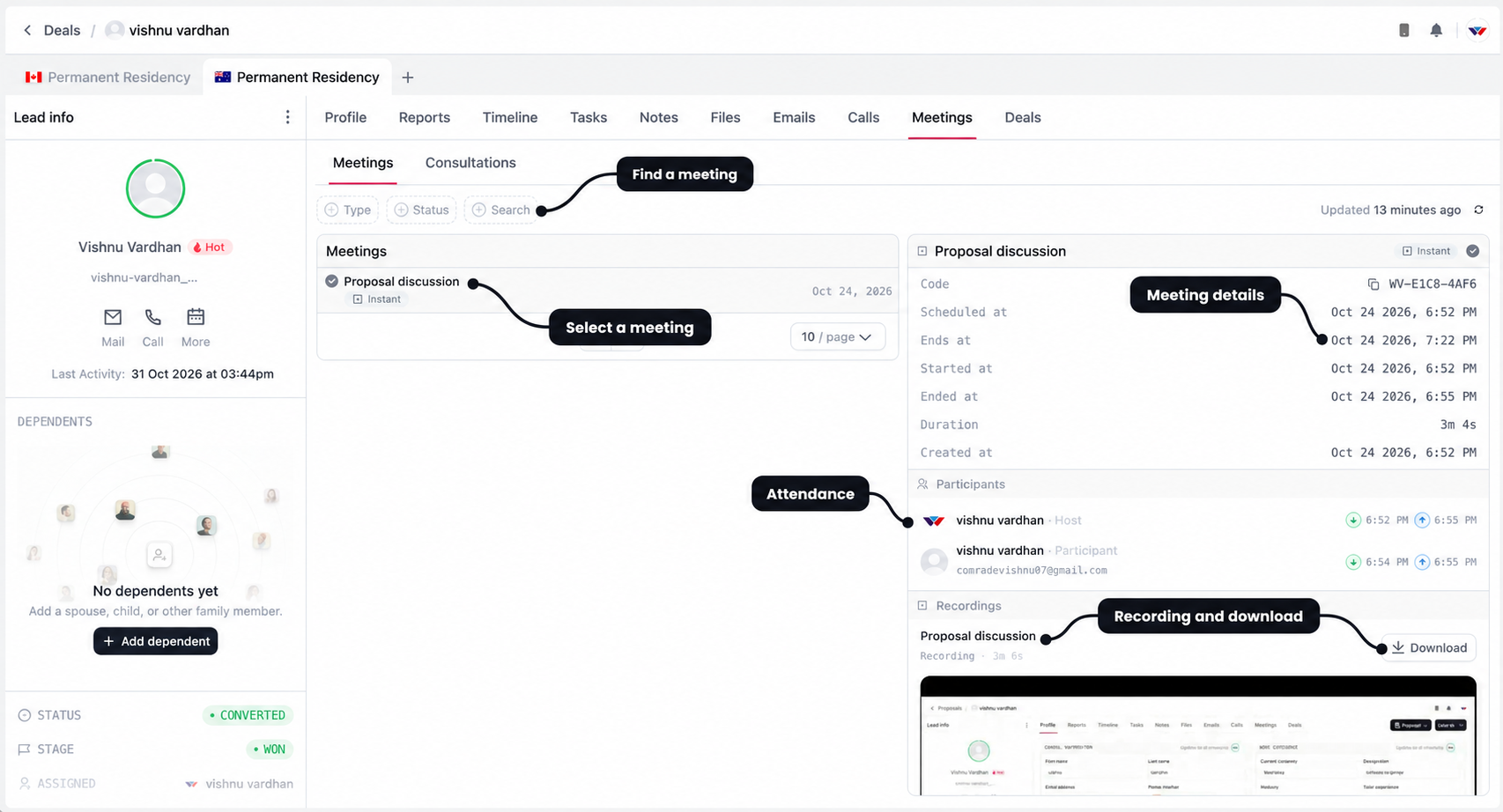Screen dimensions: 1503x812
Task: Open the notifications bell
Action: click(1436, 30)
